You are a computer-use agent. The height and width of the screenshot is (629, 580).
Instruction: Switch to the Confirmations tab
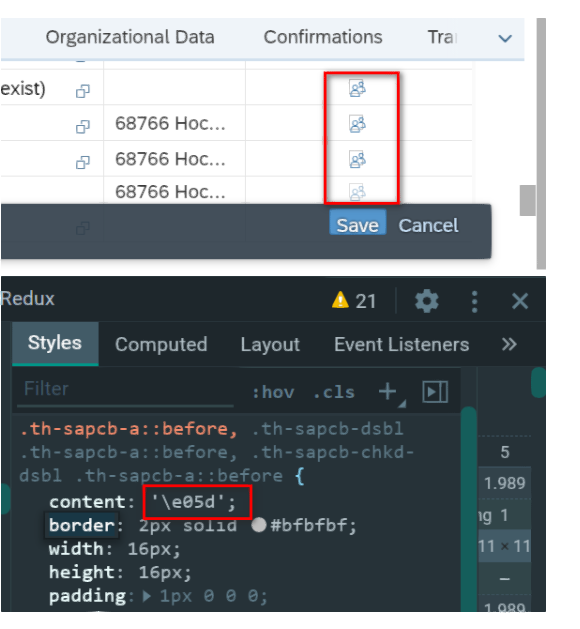coord(323,37)
